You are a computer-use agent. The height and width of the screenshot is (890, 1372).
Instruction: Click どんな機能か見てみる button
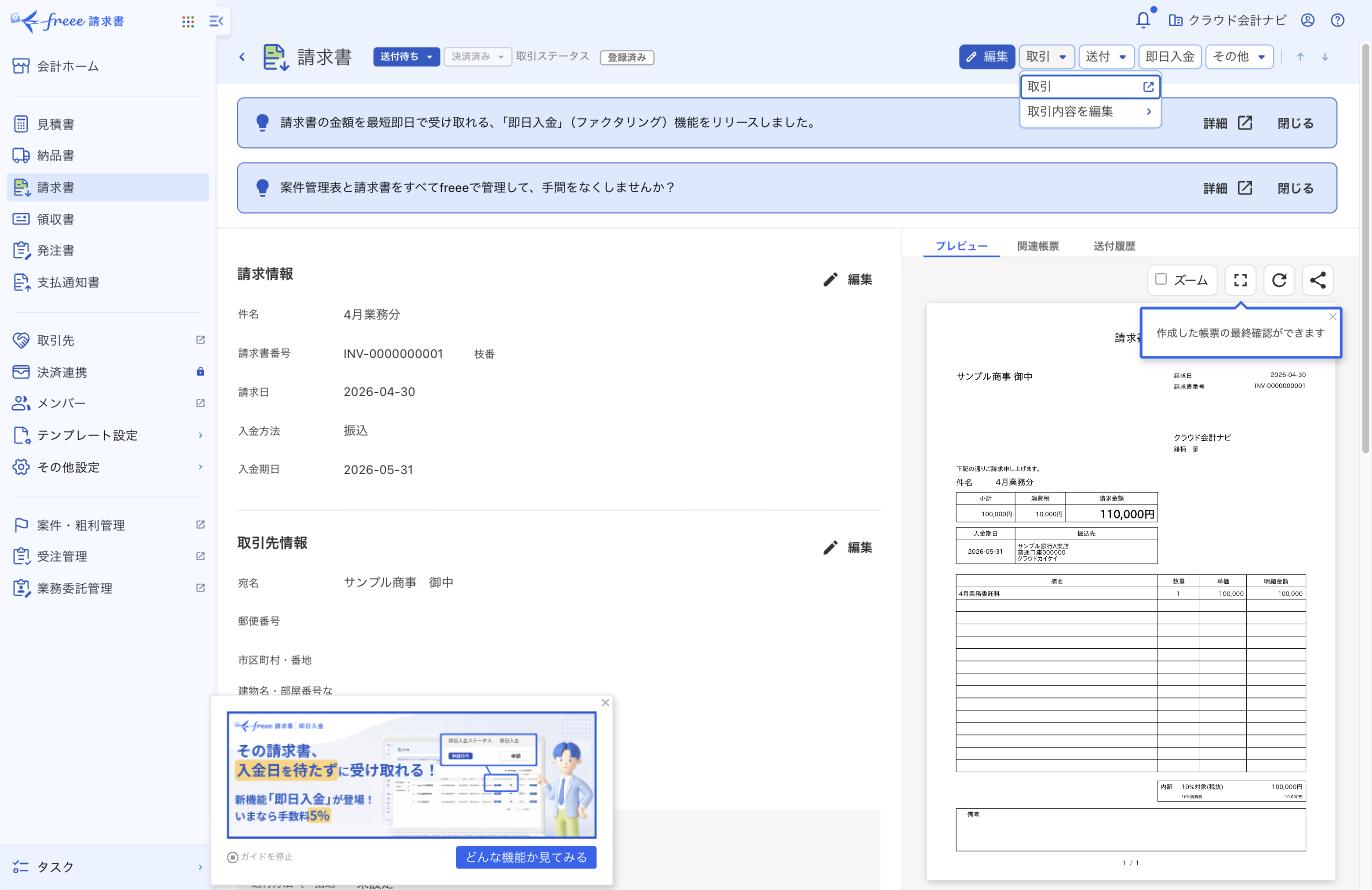pyautogui.click(x=526, y=857)
